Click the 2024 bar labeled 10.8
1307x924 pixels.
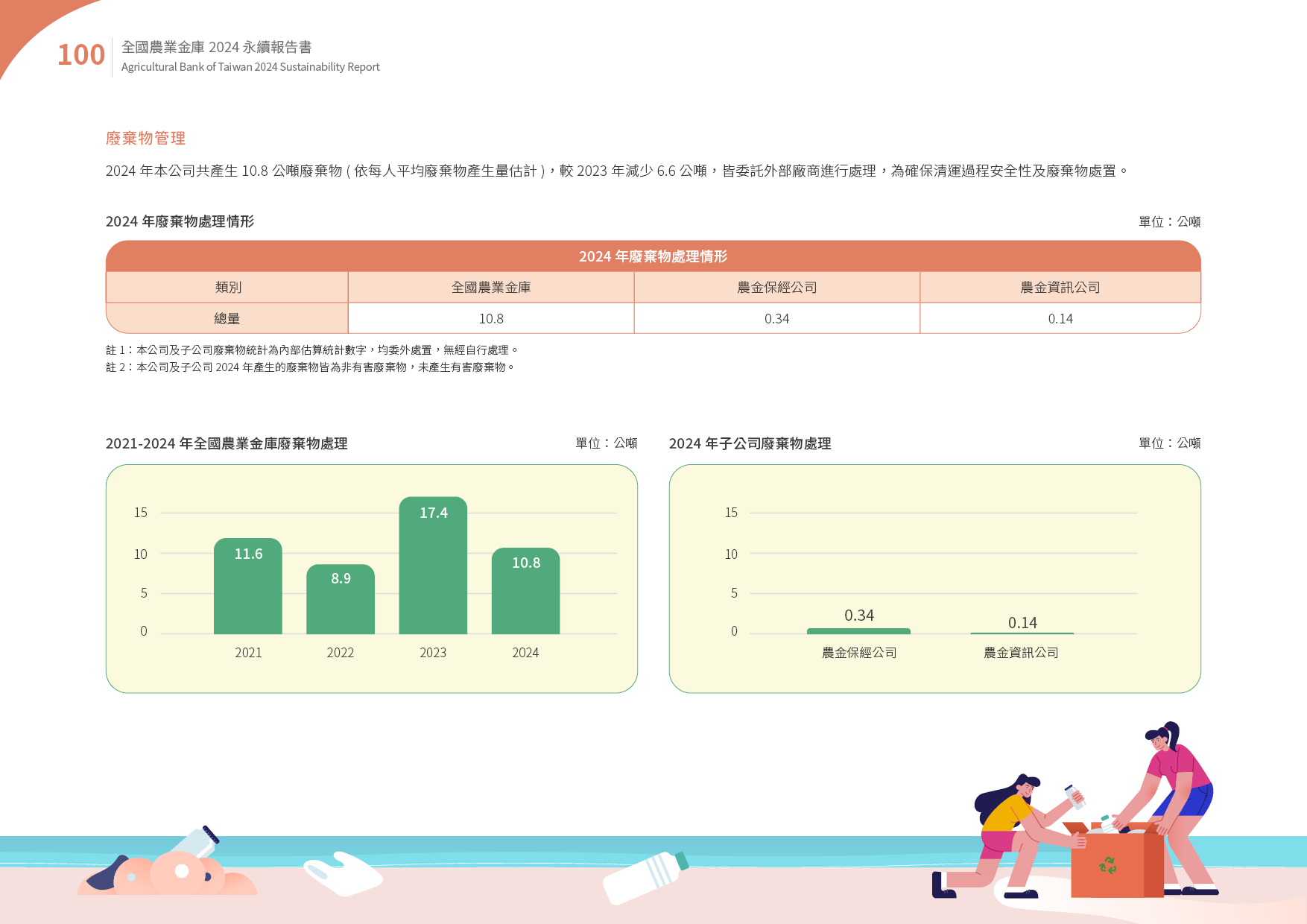(x=526, y=591)
